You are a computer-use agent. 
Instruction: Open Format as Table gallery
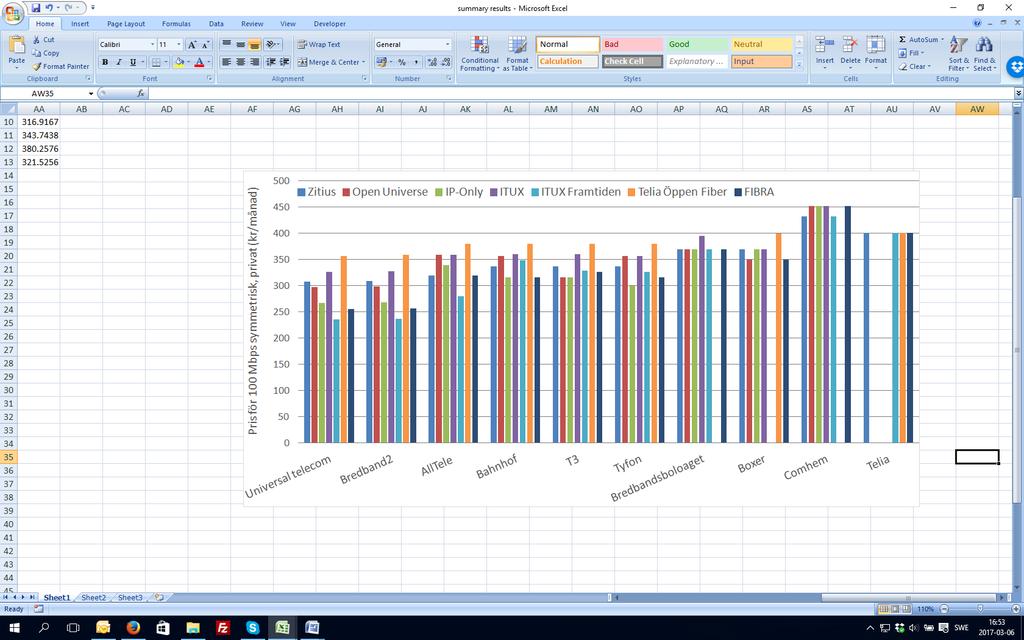pos(517,54)
